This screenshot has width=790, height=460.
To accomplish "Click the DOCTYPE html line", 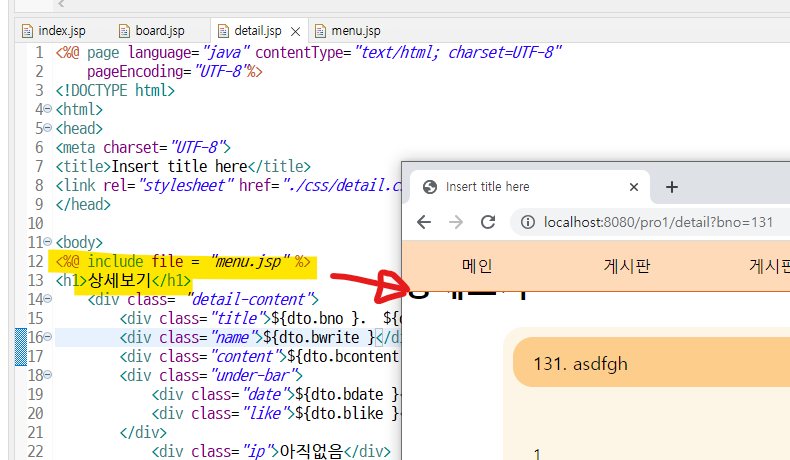I will click(x=115, y=90).
